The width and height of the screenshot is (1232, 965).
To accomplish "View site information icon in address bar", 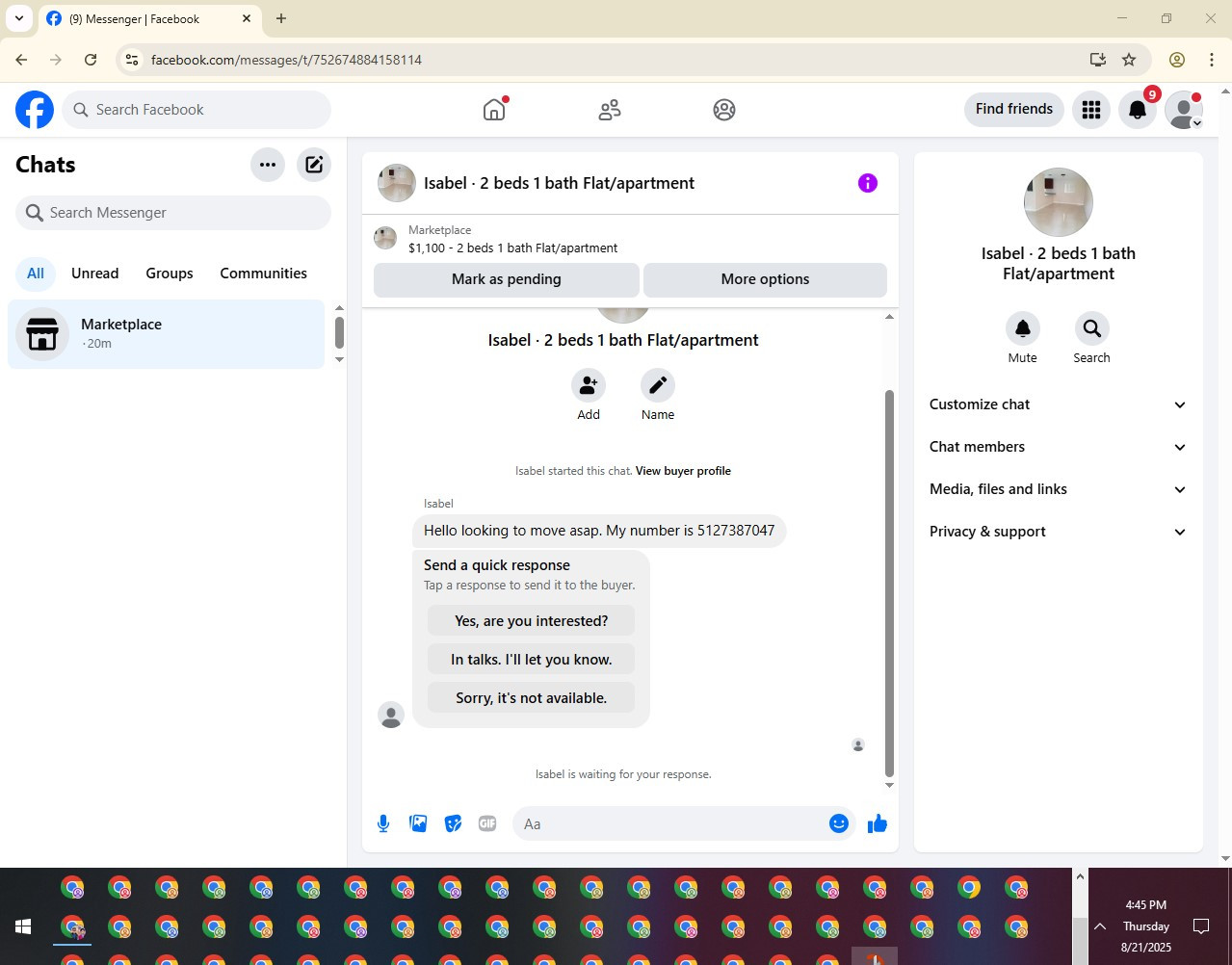I will pyautogui.click(x=133, y=60).
